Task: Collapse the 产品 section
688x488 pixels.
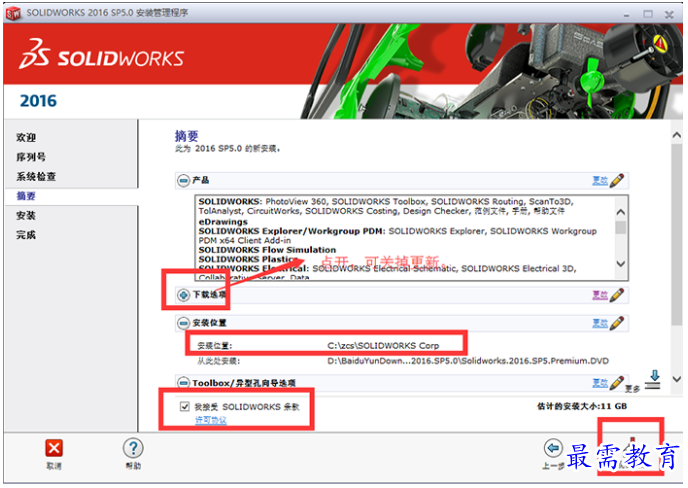Action: click(x=183, y=180)
